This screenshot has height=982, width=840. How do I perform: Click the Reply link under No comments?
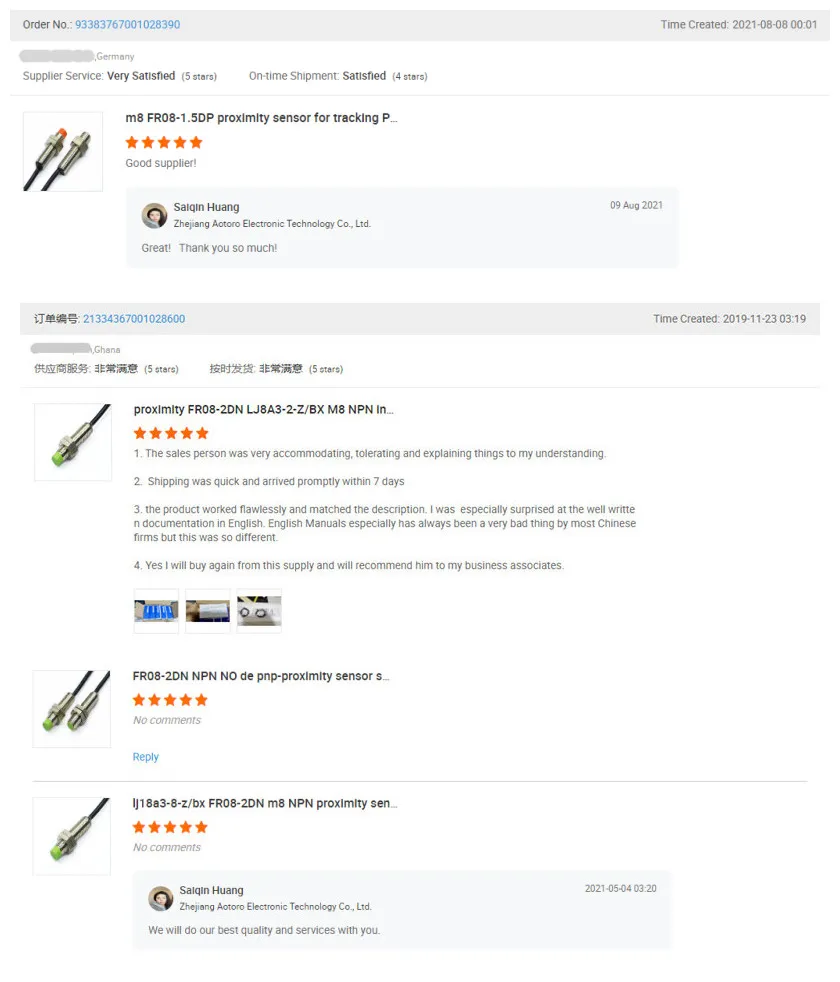[x=145, y=757]
